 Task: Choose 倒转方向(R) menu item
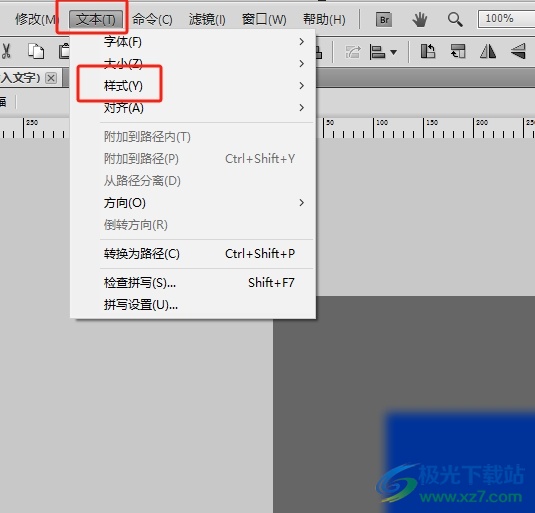tap(193, 225)
